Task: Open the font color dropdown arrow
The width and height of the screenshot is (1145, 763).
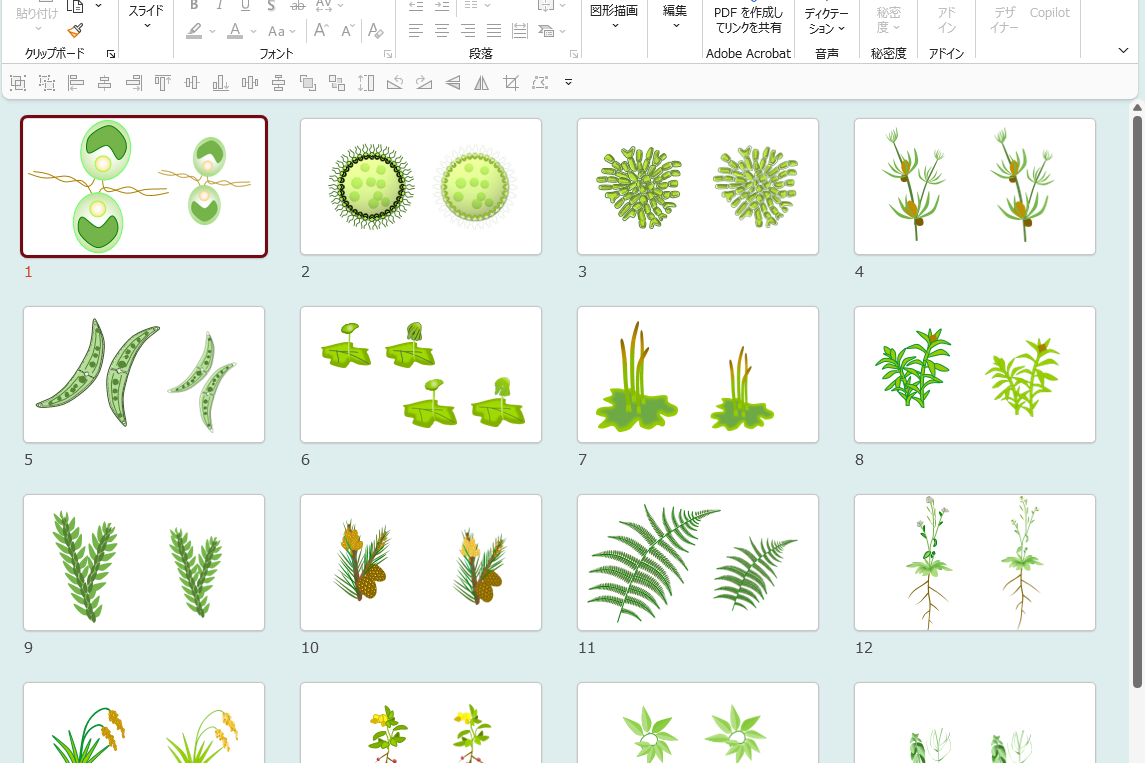Action: click(252, 31)
